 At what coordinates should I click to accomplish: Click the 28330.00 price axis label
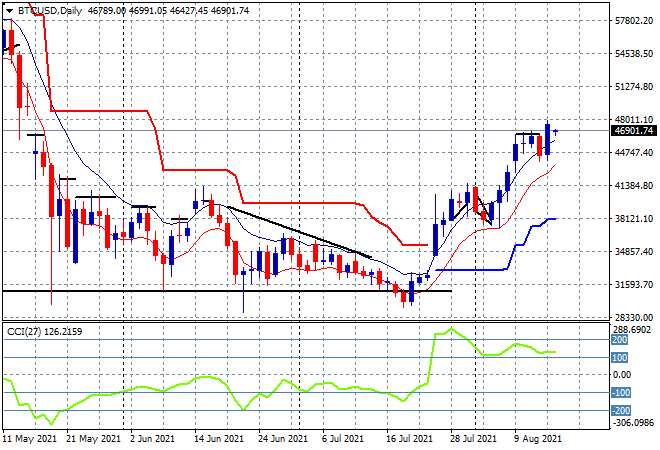pyautogui.click(x=633, y=317)
